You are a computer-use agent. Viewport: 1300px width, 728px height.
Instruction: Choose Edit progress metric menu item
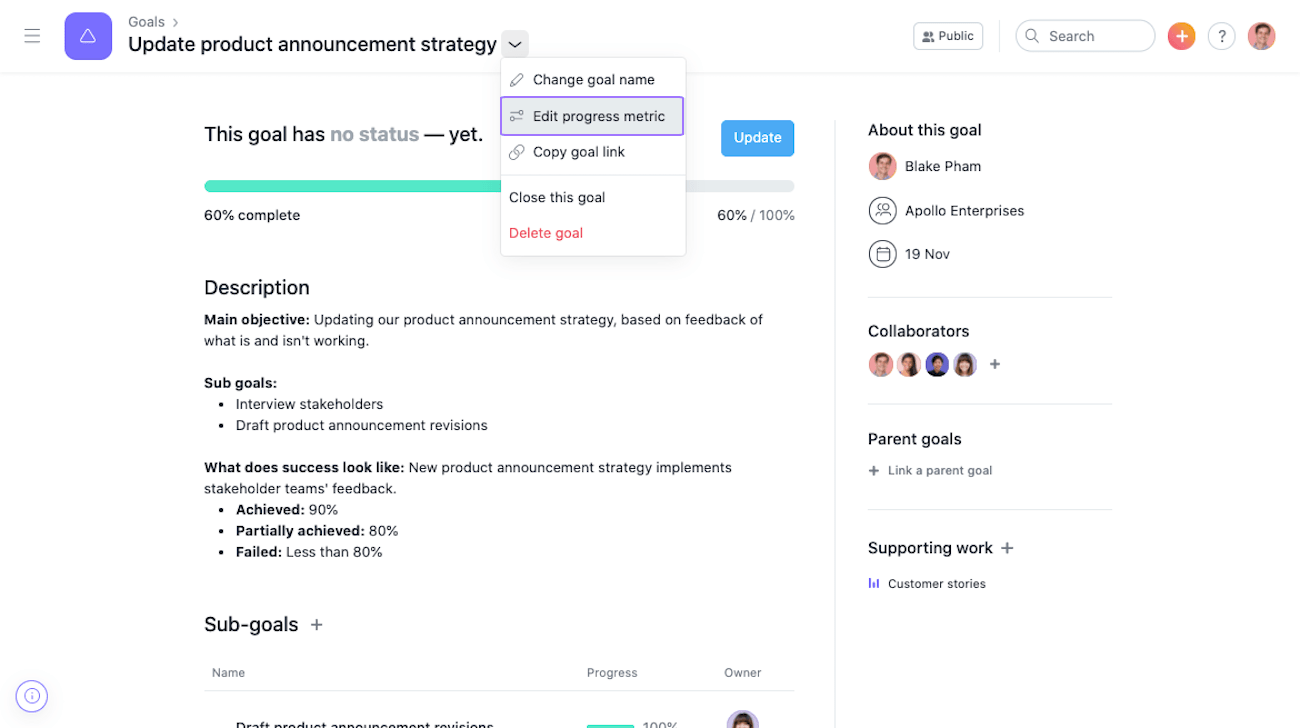click(592, 116)
